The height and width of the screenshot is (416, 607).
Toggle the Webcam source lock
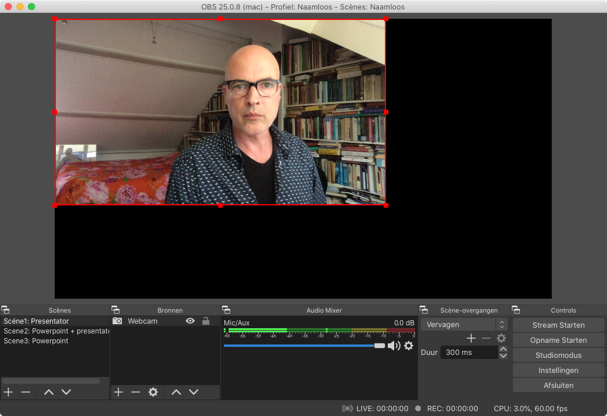tap(205, 321)
